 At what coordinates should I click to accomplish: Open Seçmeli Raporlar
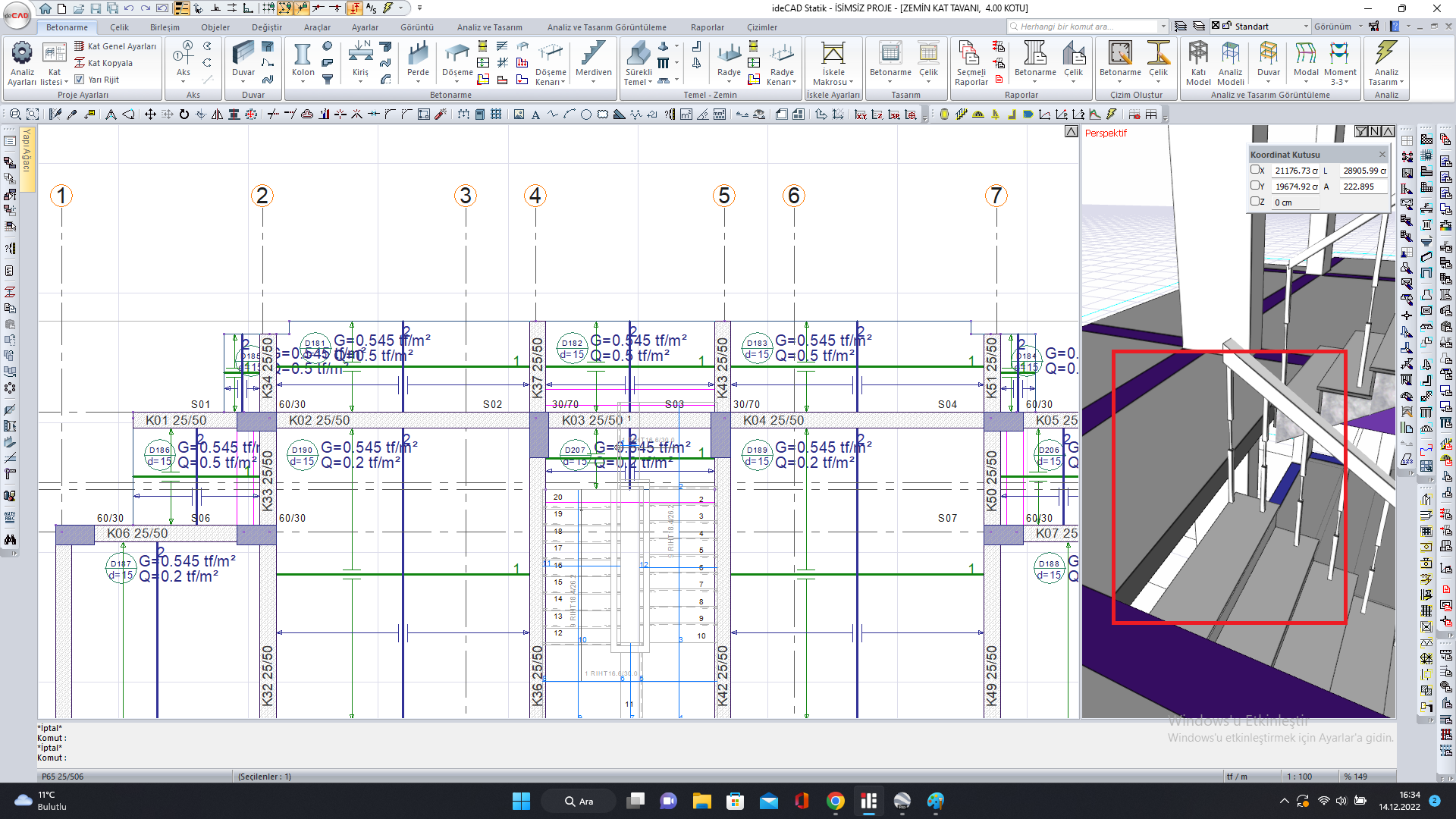tap(971, 64)
